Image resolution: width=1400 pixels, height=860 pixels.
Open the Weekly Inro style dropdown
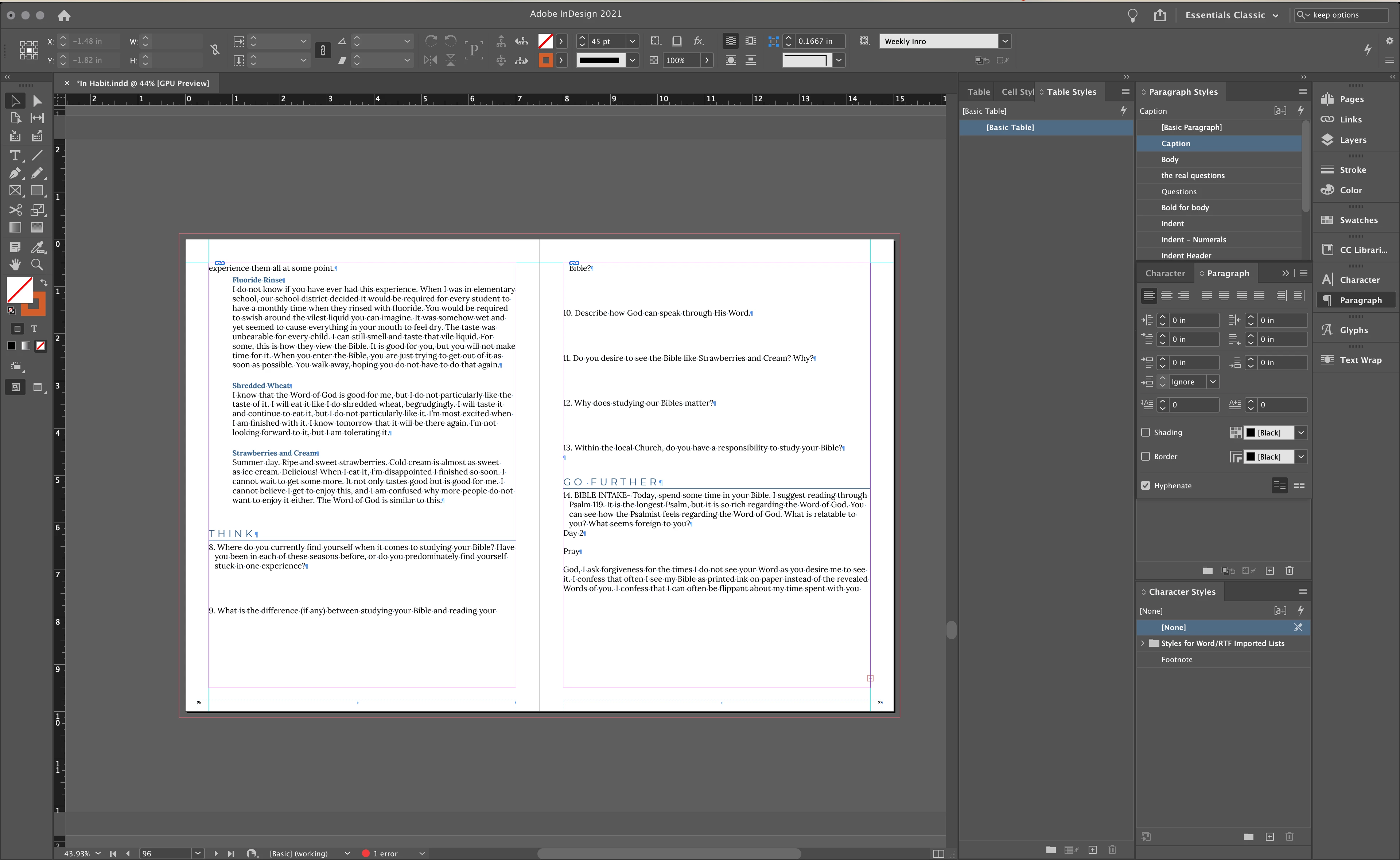1005,41
